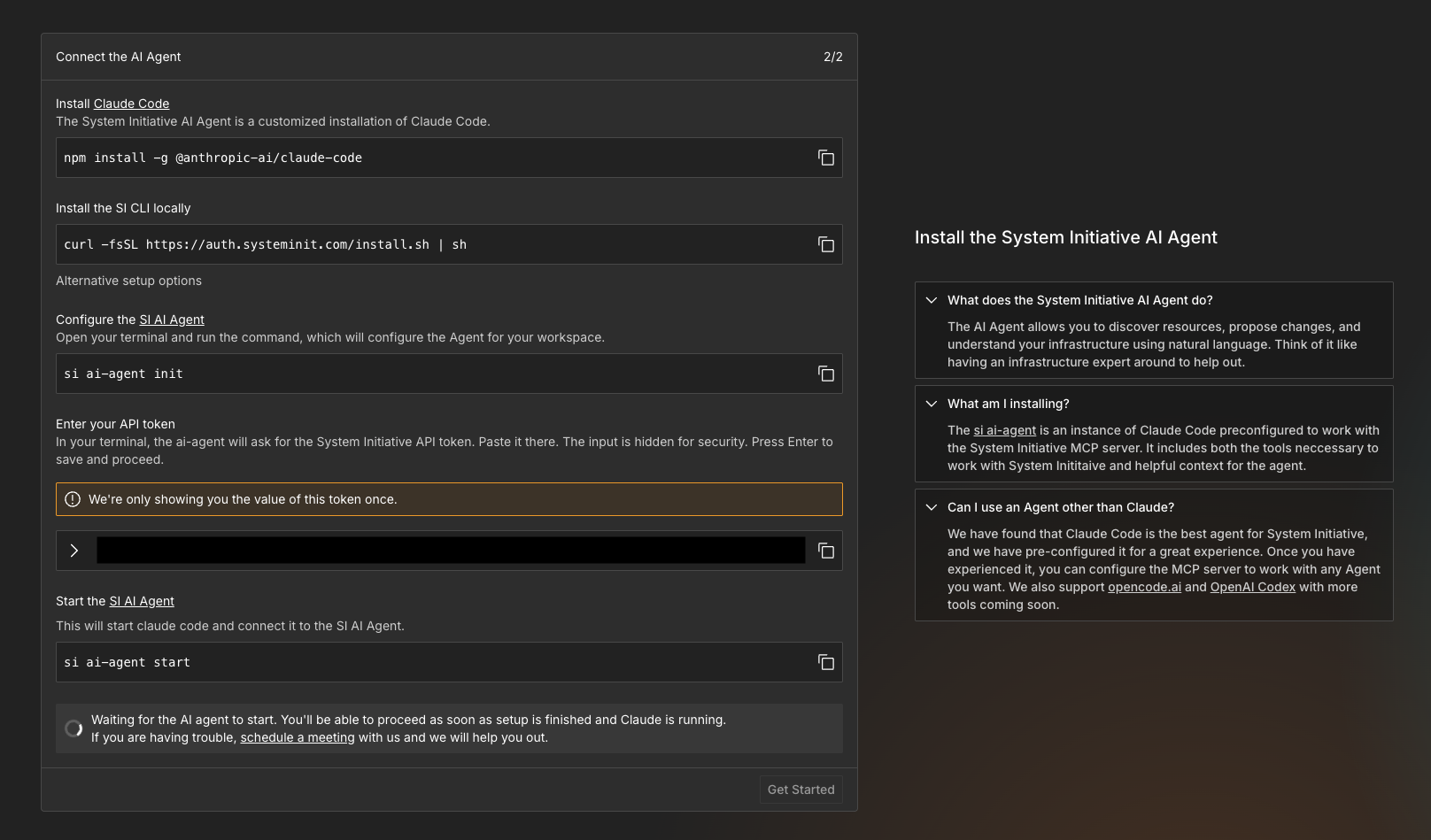Copy the curl install.sh command

[825, 244]
